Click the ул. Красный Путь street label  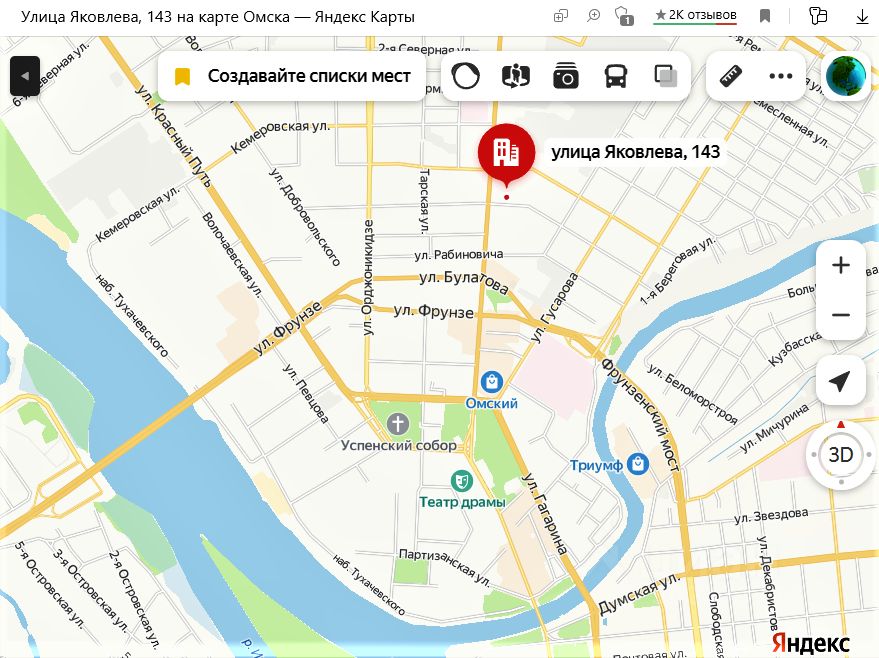point(174,137)
